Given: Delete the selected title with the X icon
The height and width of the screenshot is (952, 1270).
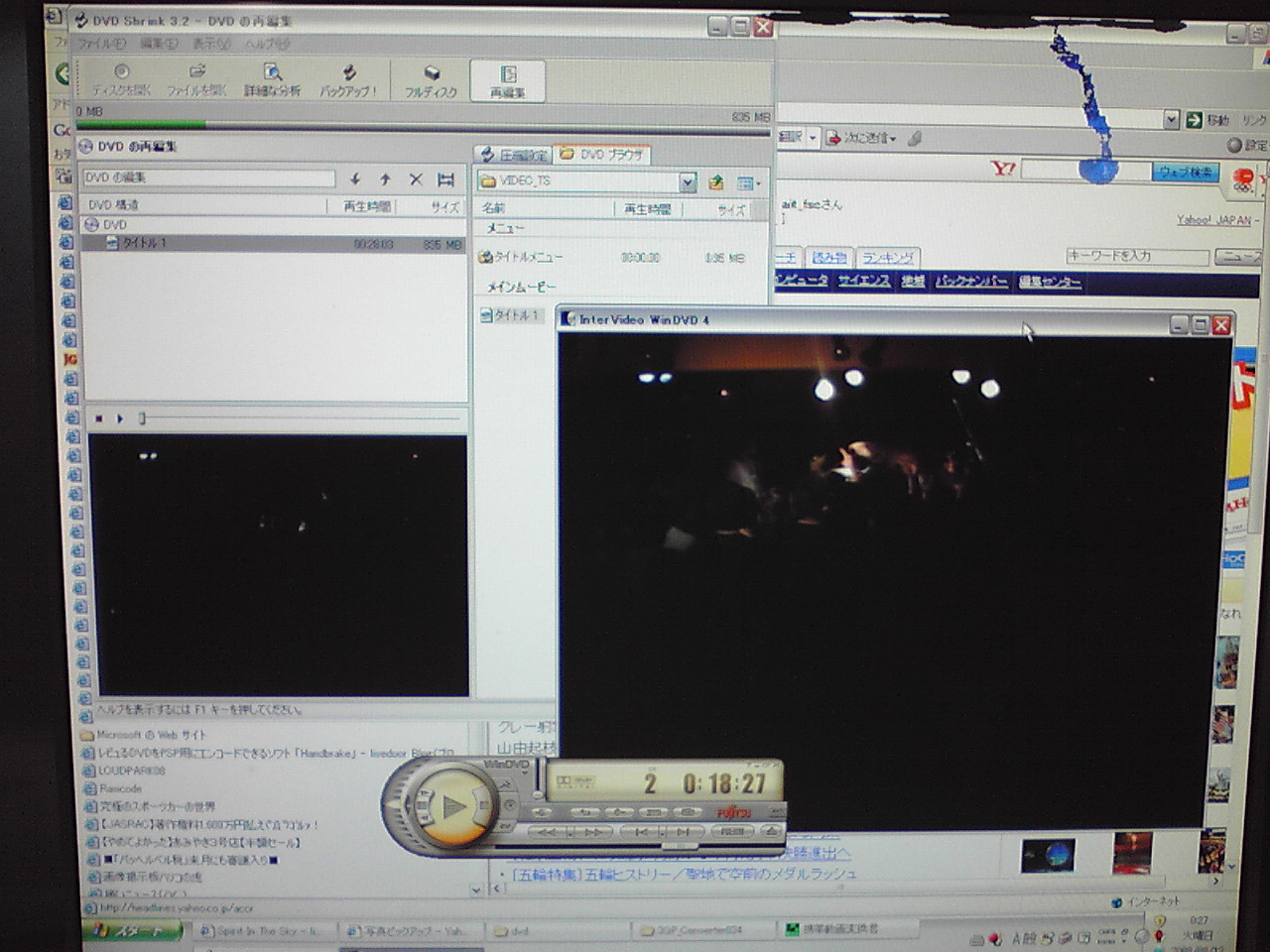Looking at the screenshot, I should click(x=416, y=179).
